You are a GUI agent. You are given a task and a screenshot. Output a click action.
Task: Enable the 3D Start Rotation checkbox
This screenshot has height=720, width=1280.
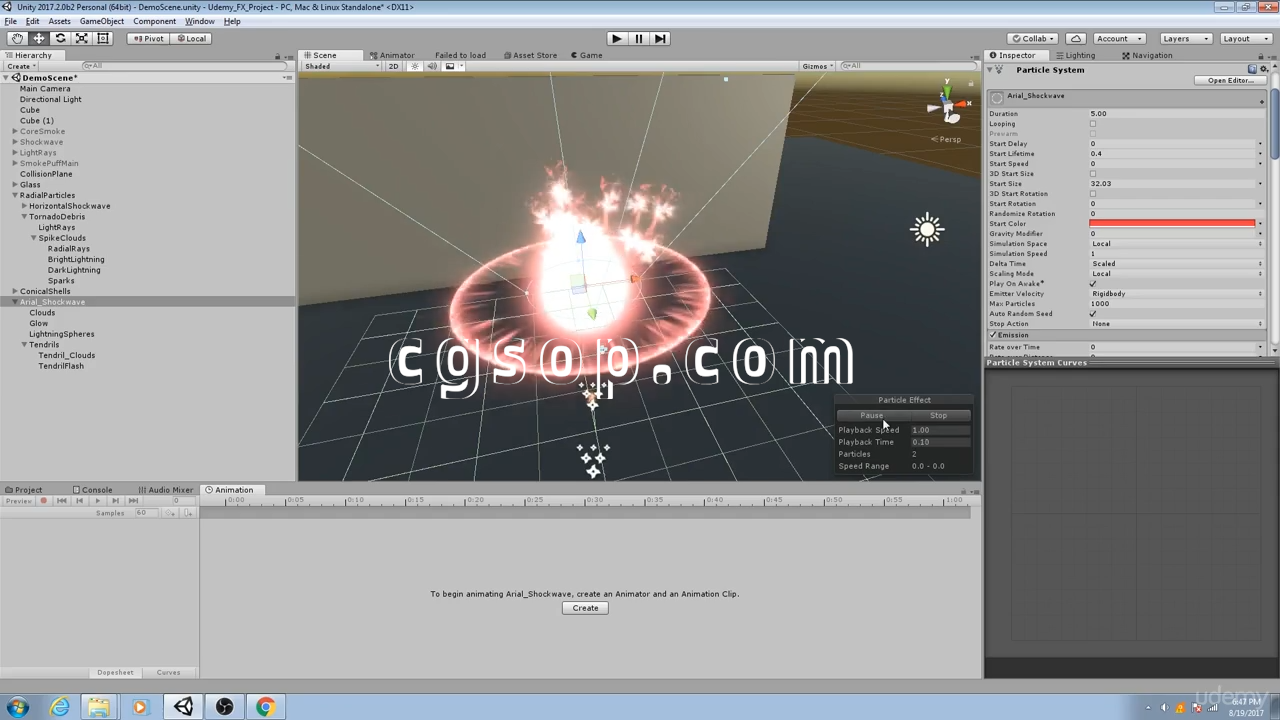coord(1093,194)
